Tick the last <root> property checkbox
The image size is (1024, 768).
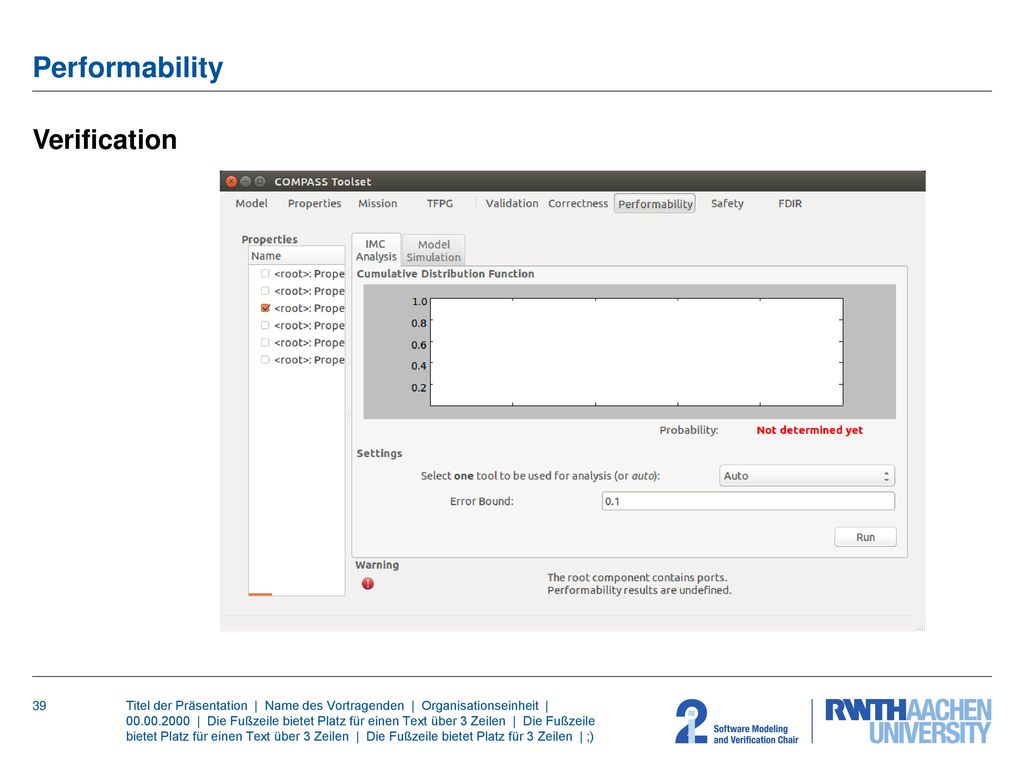(x=265, y=360)
